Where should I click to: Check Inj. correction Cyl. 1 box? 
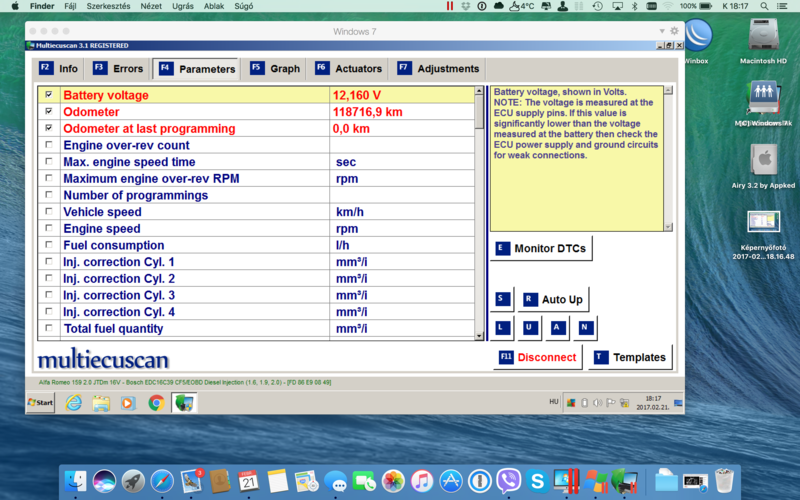pos(49,261)
